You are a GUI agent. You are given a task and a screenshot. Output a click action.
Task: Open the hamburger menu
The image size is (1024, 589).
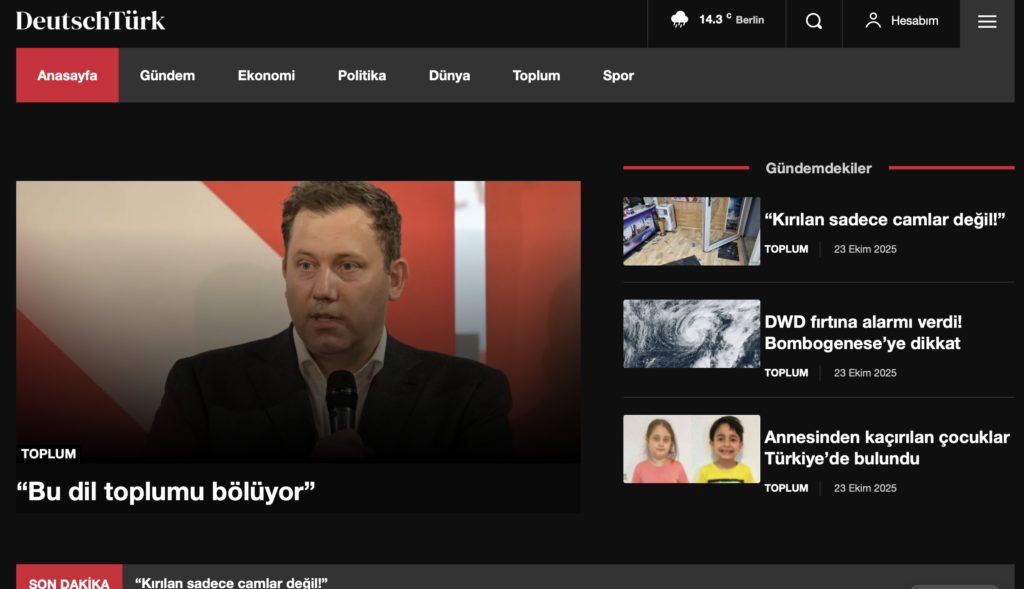(x=986, y=21)
